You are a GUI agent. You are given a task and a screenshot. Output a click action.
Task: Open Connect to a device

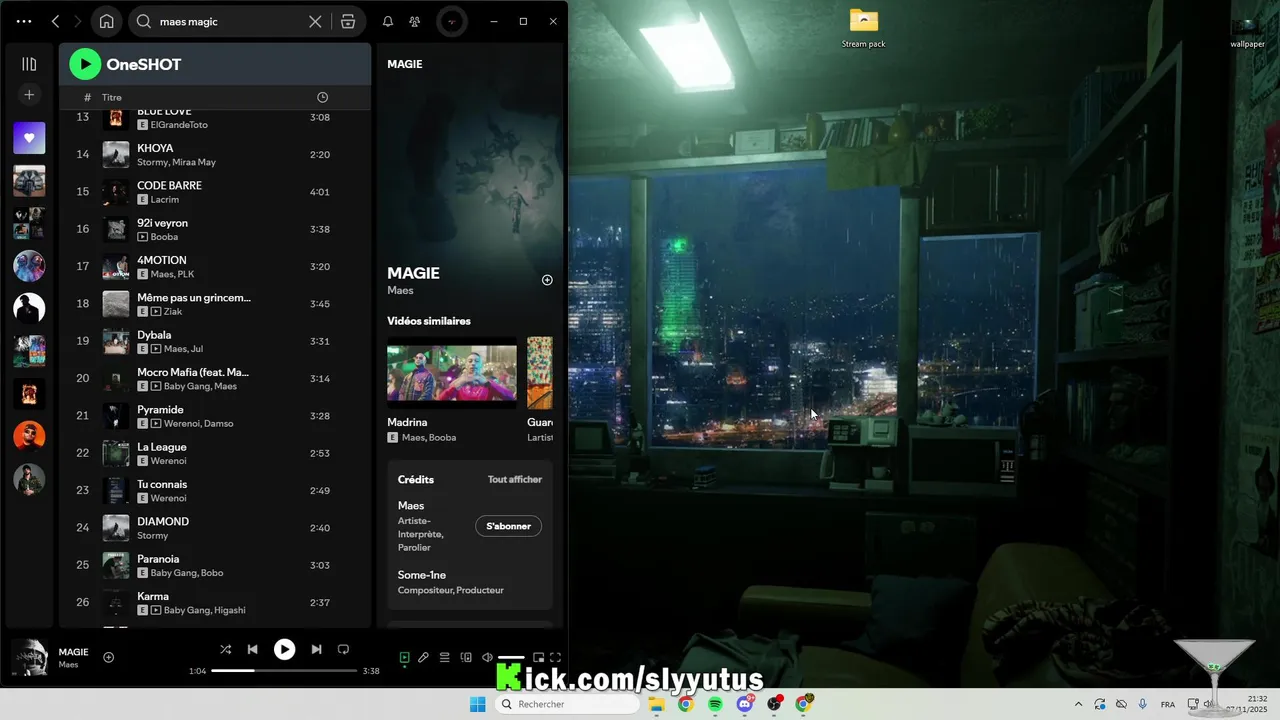pos(466,657)
